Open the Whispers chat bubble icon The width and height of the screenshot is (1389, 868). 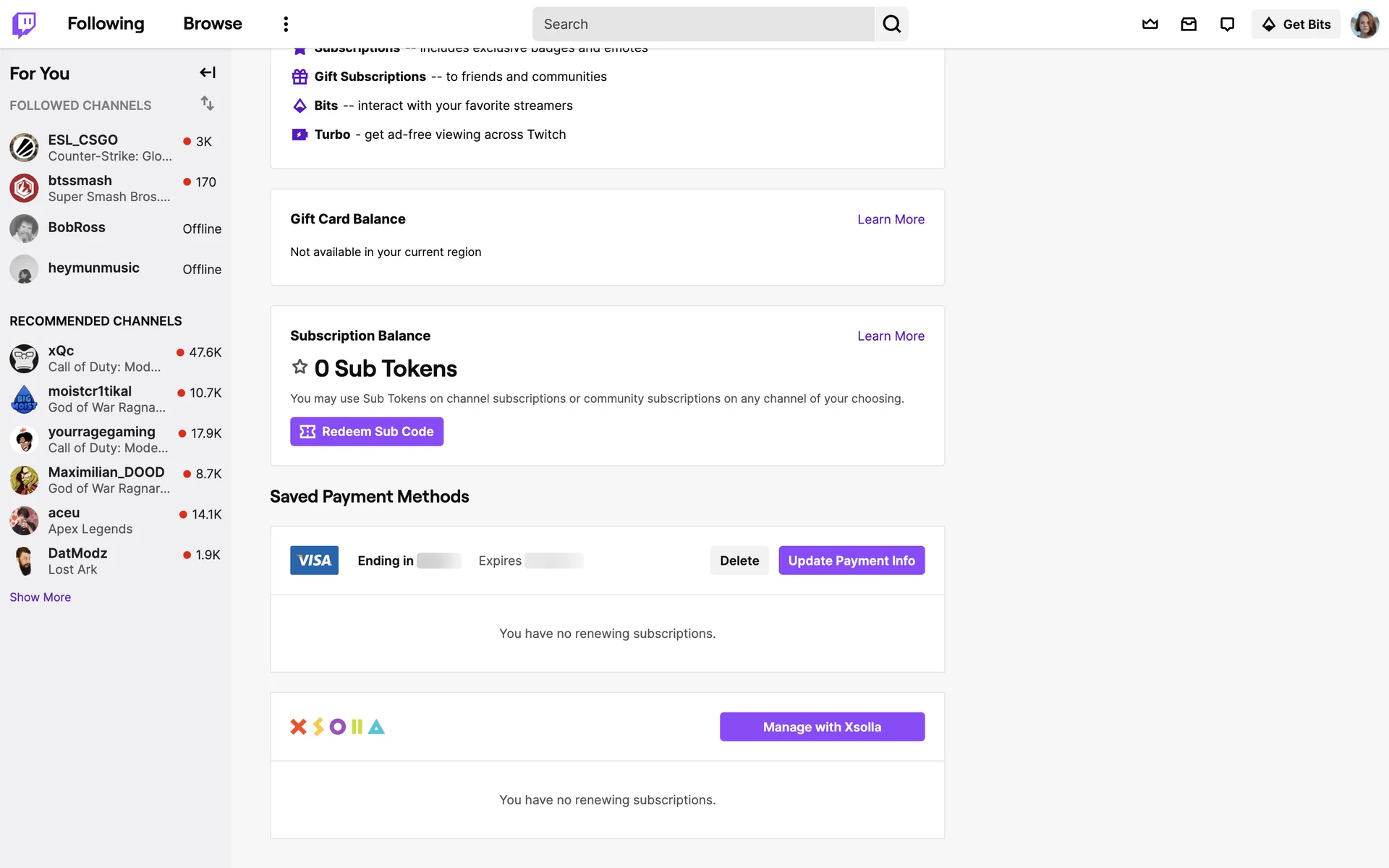pyautogui.click(x=1227, y=25)
